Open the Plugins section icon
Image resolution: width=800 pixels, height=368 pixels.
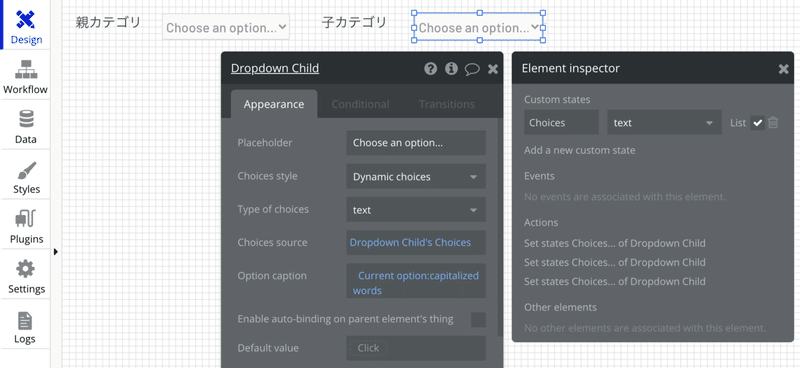pyautogui.click(x=26, y=219)
